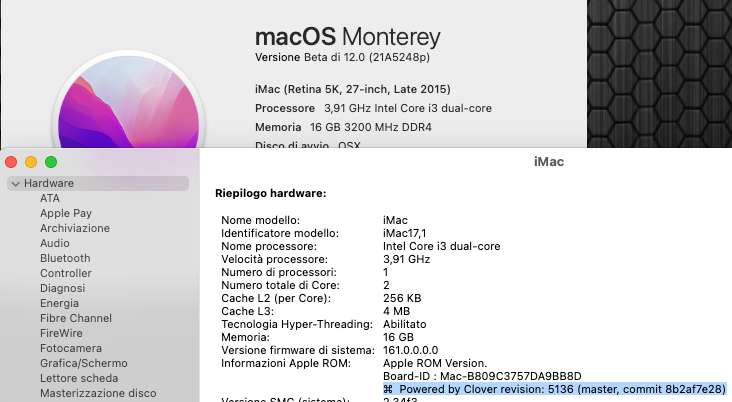
Task: Minimize the iMac window with yellow button
Action: point(31,162)
